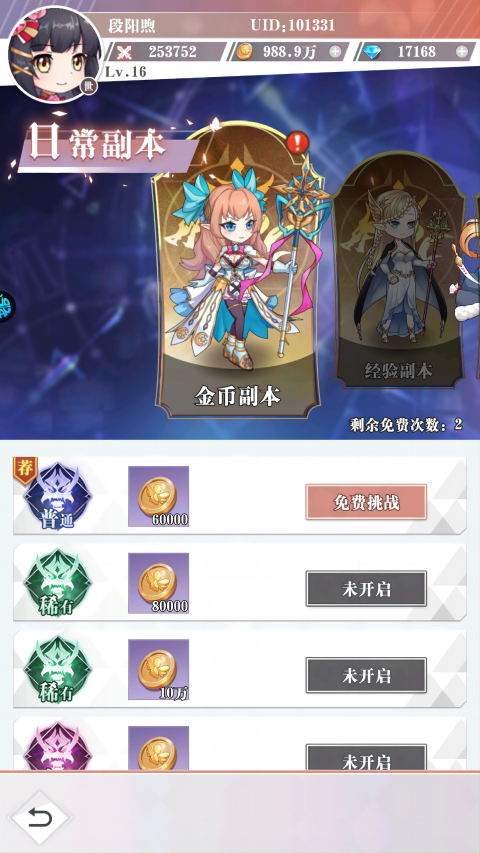The image size is (480, 853).
Task: Tap the purple difficulty emblem at bottom
Action: pos(57,747)
